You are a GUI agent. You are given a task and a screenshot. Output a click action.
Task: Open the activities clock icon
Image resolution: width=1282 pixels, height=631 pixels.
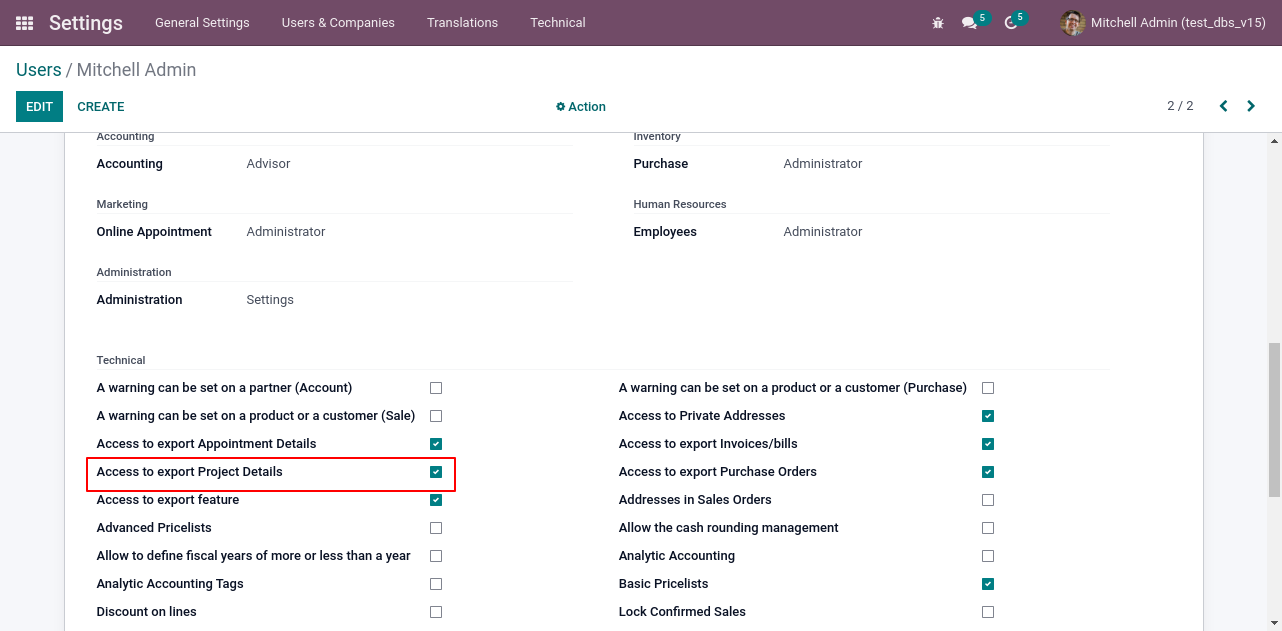pyautogui.click(x=1011, y=23)
